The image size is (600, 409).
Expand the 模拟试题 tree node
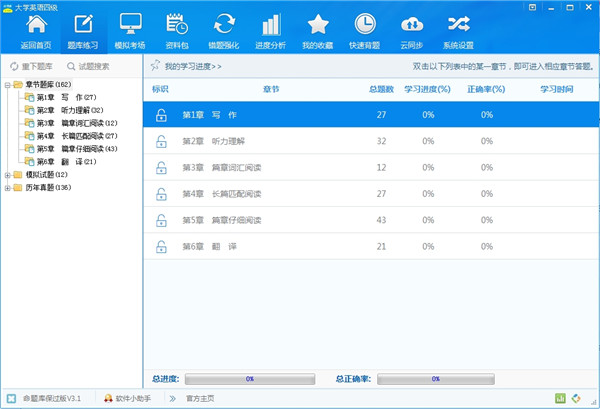[7, 175]
